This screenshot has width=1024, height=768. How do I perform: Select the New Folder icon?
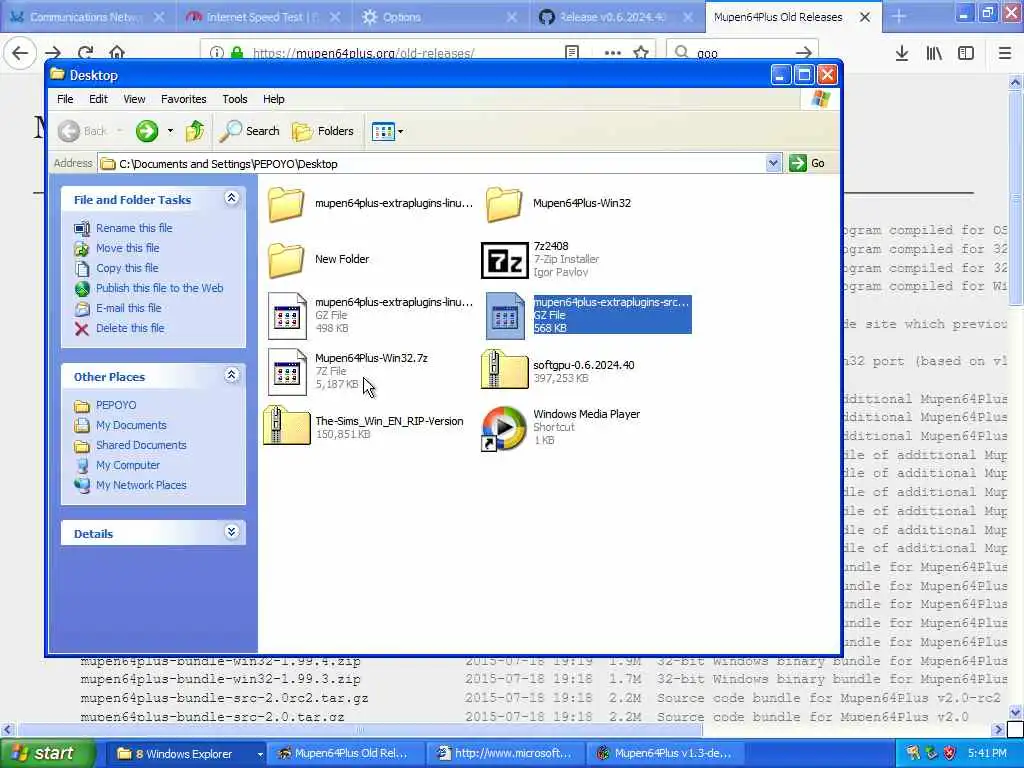[286, 259]
